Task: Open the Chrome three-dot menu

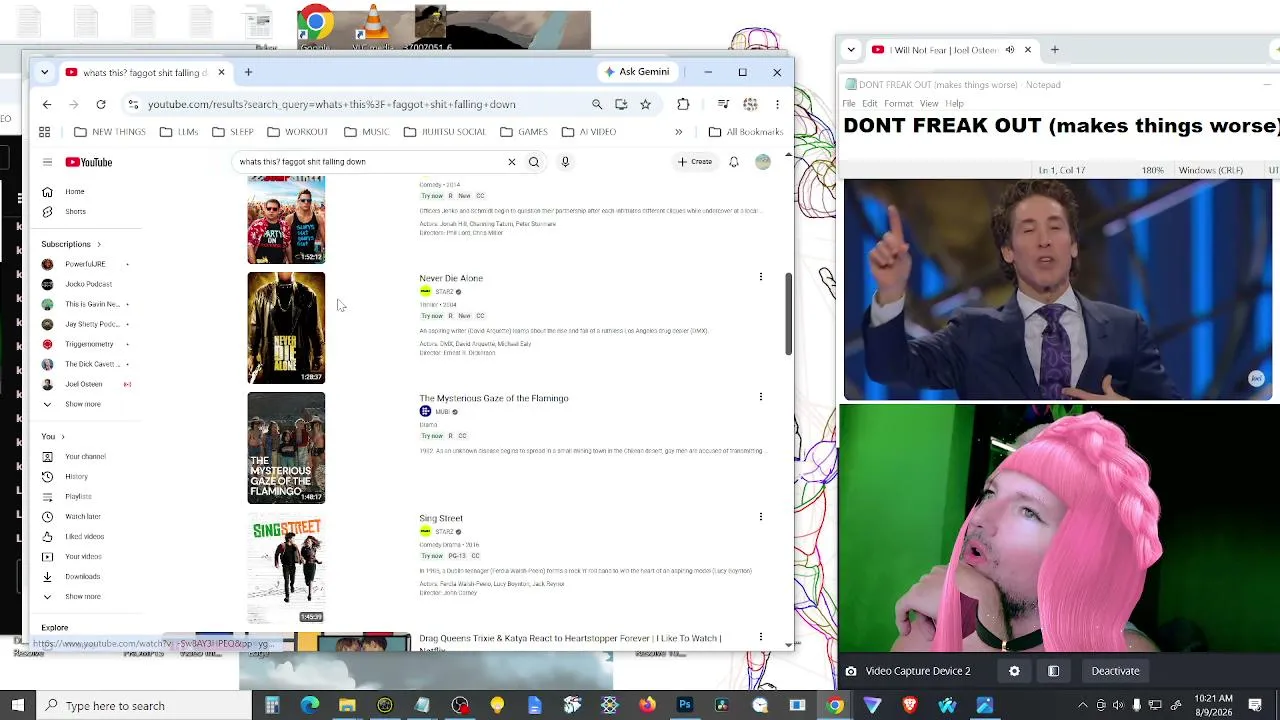Action: click(777, 104)
